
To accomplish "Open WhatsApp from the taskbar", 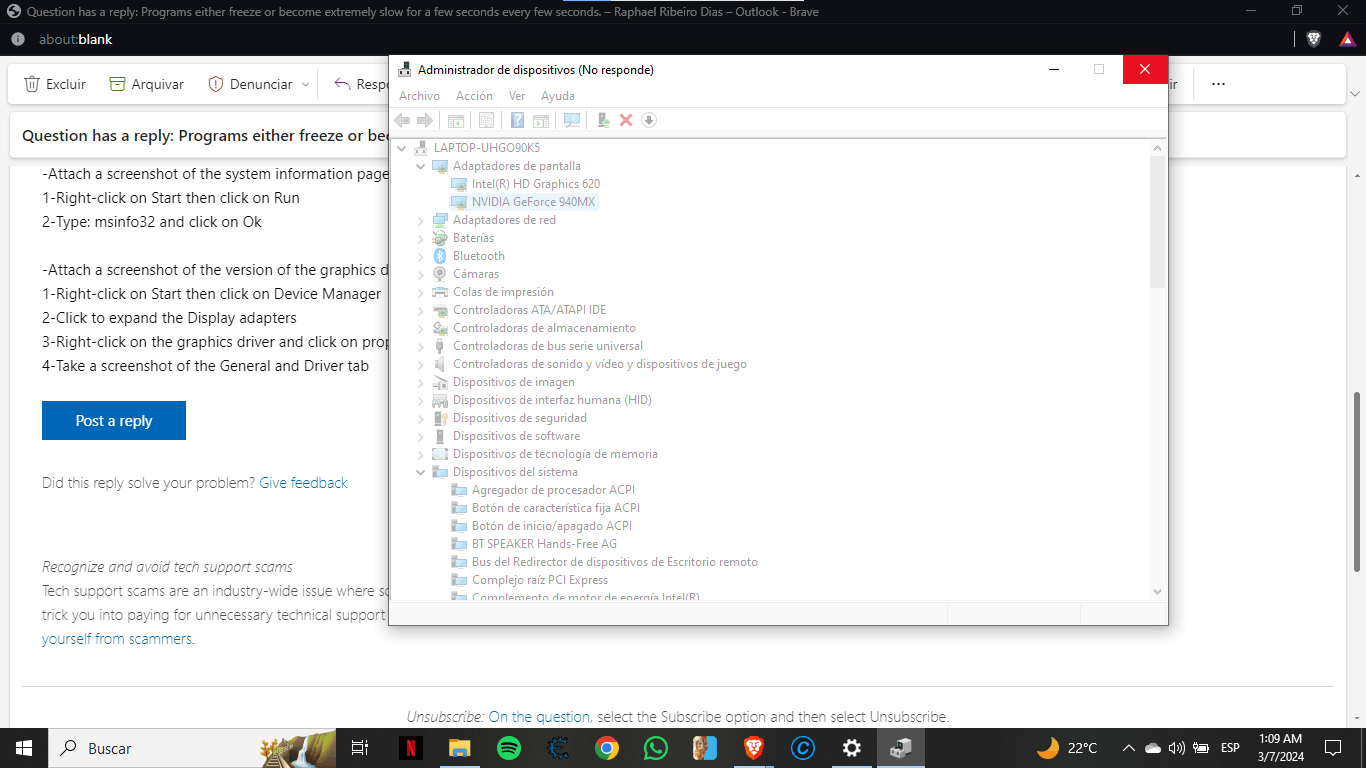I will point(656,748).
